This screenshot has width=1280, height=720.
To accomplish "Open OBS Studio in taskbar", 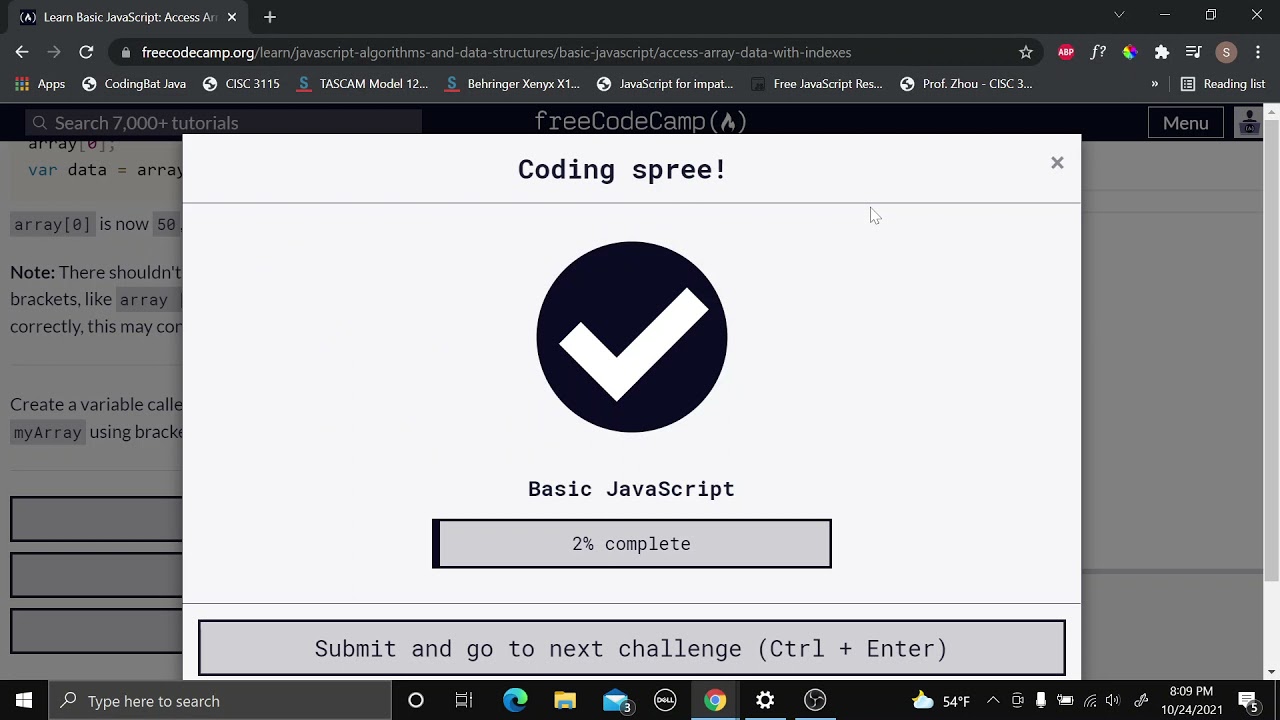I will [x=815, y=700].
